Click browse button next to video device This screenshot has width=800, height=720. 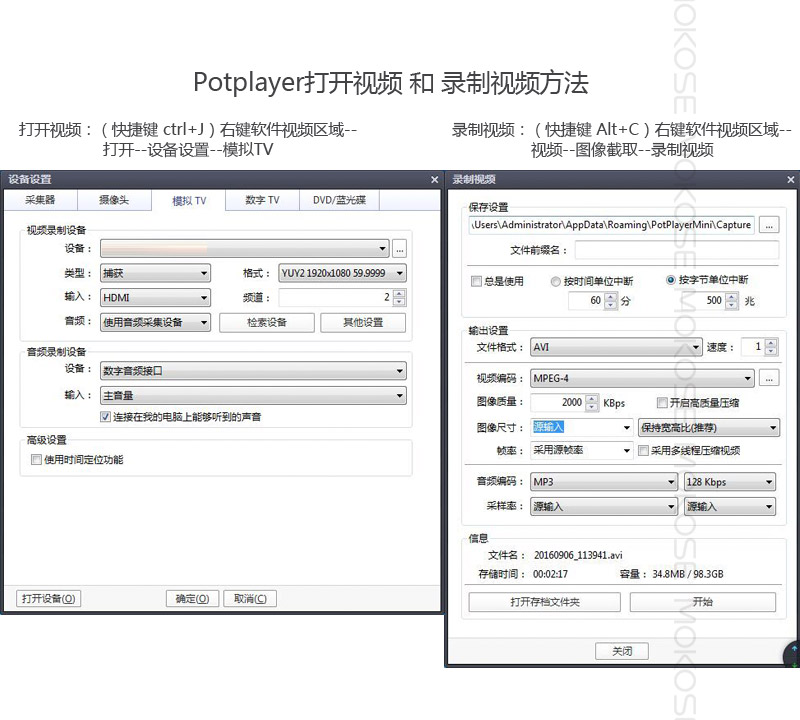point(399,249)
